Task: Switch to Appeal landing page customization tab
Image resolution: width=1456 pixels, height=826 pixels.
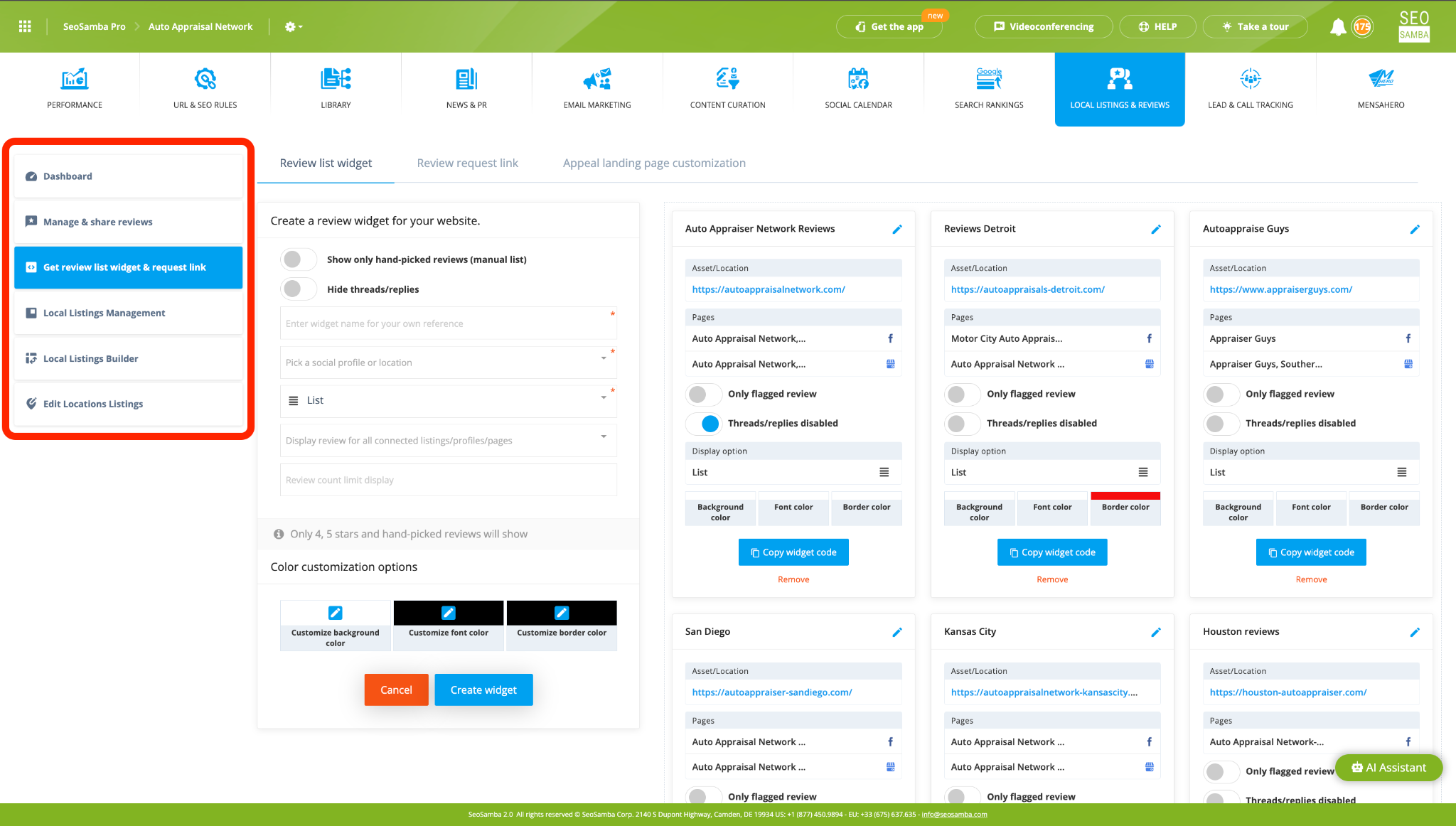Action: 654,163
